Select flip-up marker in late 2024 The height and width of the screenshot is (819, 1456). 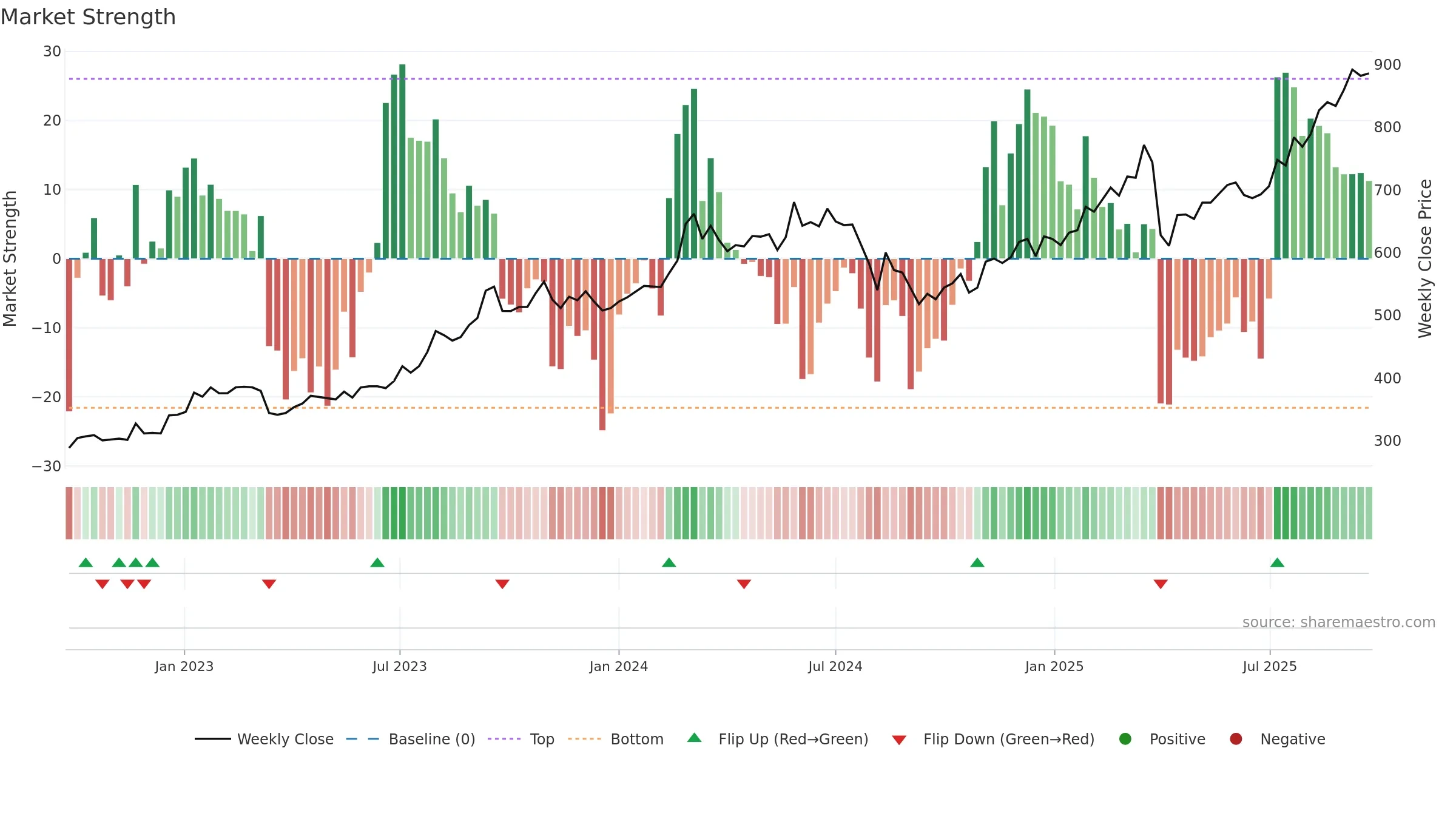[977, 562]
